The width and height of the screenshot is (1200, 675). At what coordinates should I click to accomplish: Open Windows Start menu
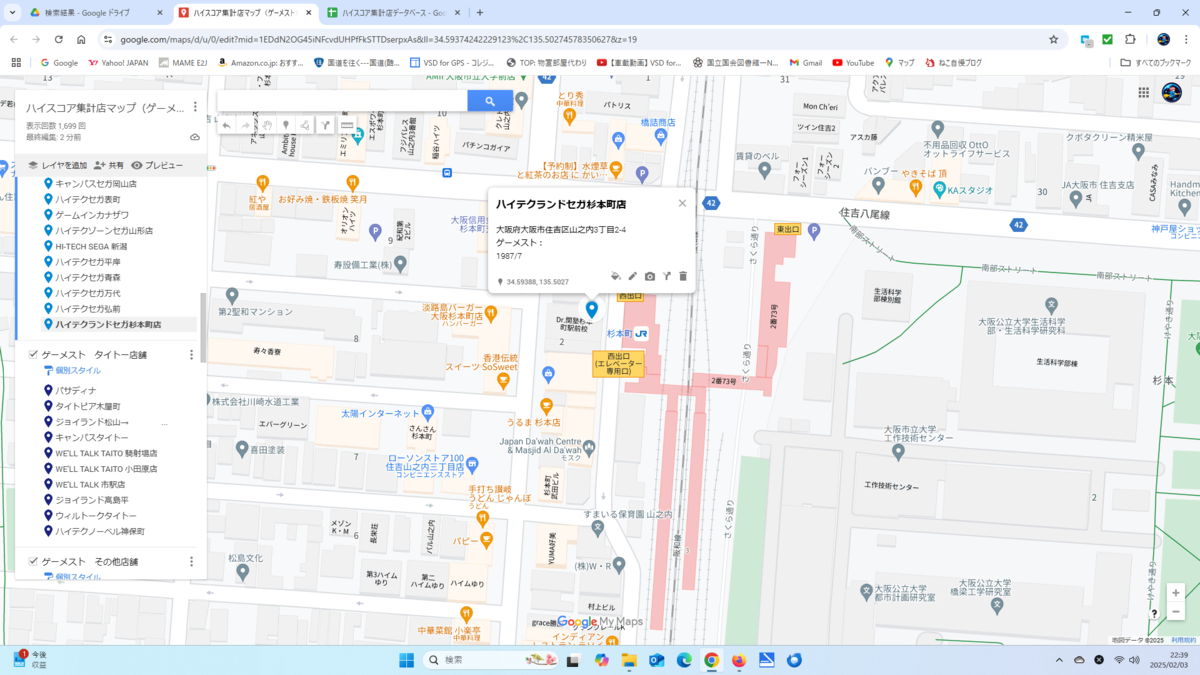point(407,660)
